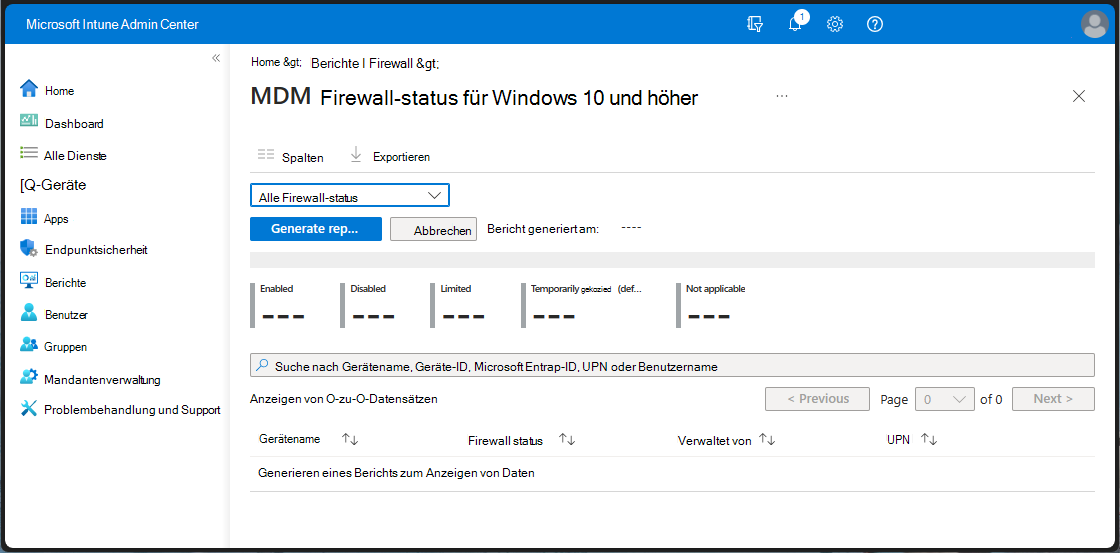The image size is (1120, 553).
Task: Click the Berichte monitor icon
Action: (x=29, y=280)
